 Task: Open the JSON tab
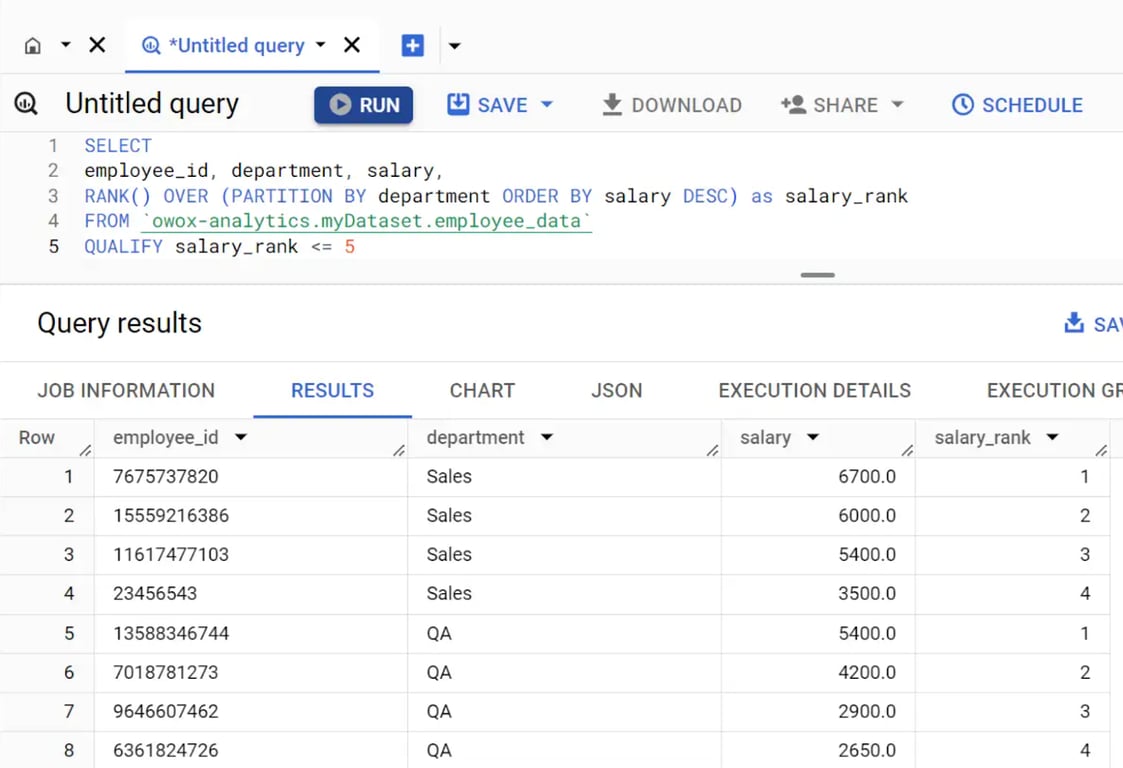[616, 390]
